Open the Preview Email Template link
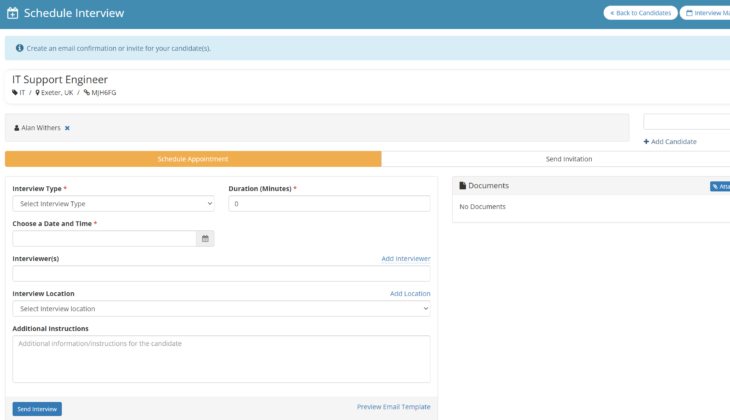Screen dimensions: 730x420 [393, 407]
